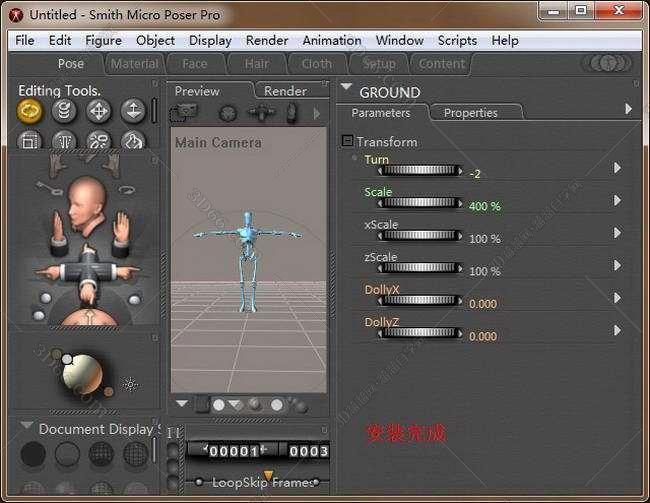650x503 pixels.
Task: Open the xScale parameter options arrow
Action: coord(617,233)
